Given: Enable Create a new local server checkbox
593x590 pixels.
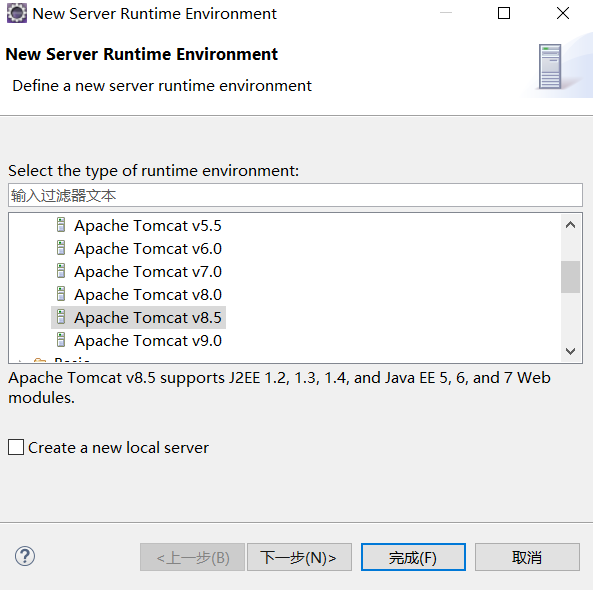Looking at the screenshot, I should (16, 447).
